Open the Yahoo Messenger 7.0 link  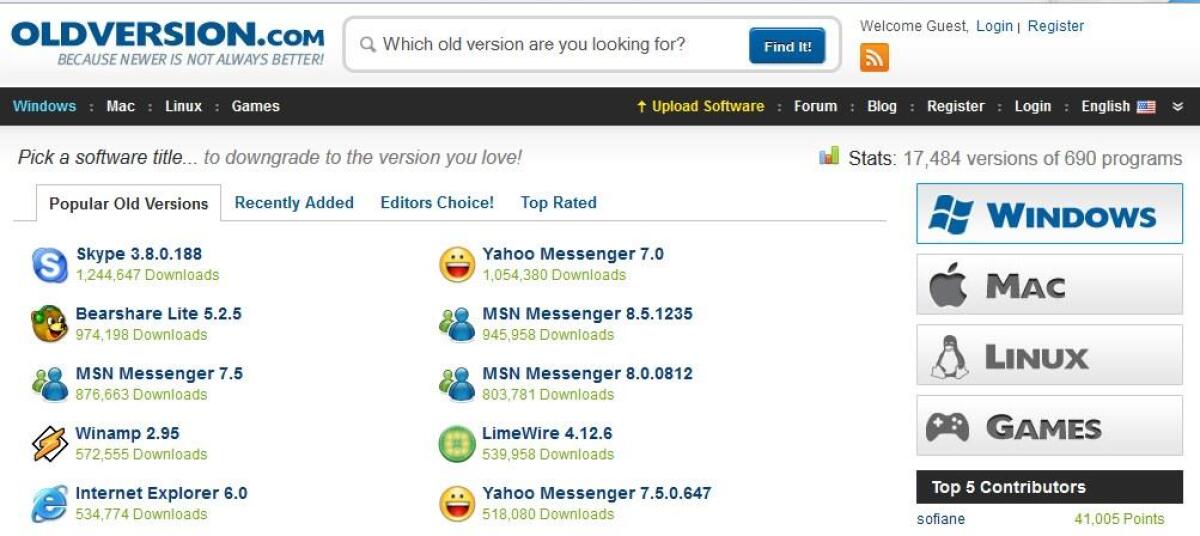[573, 254]
